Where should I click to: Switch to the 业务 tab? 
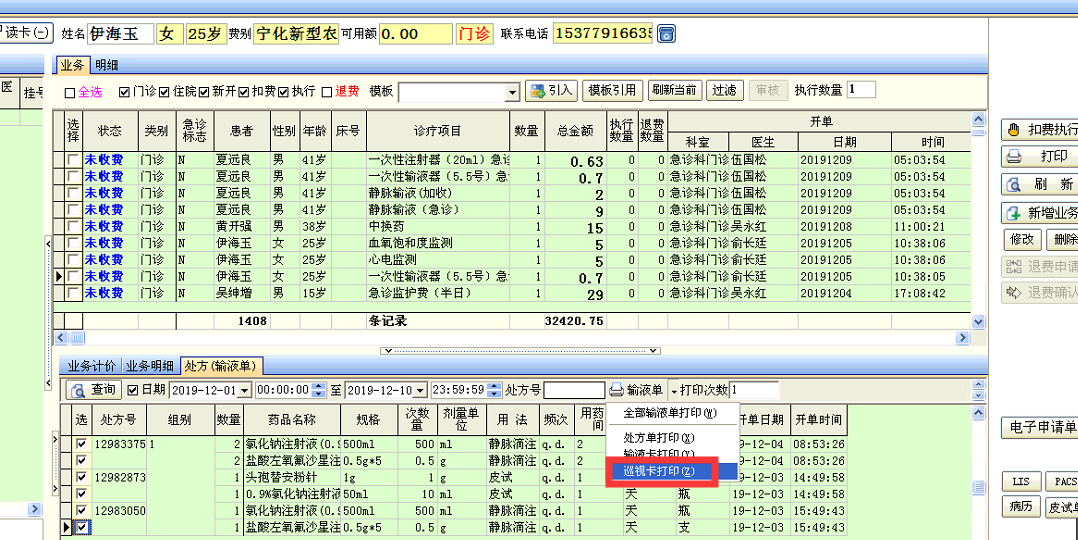click(72, 65)
